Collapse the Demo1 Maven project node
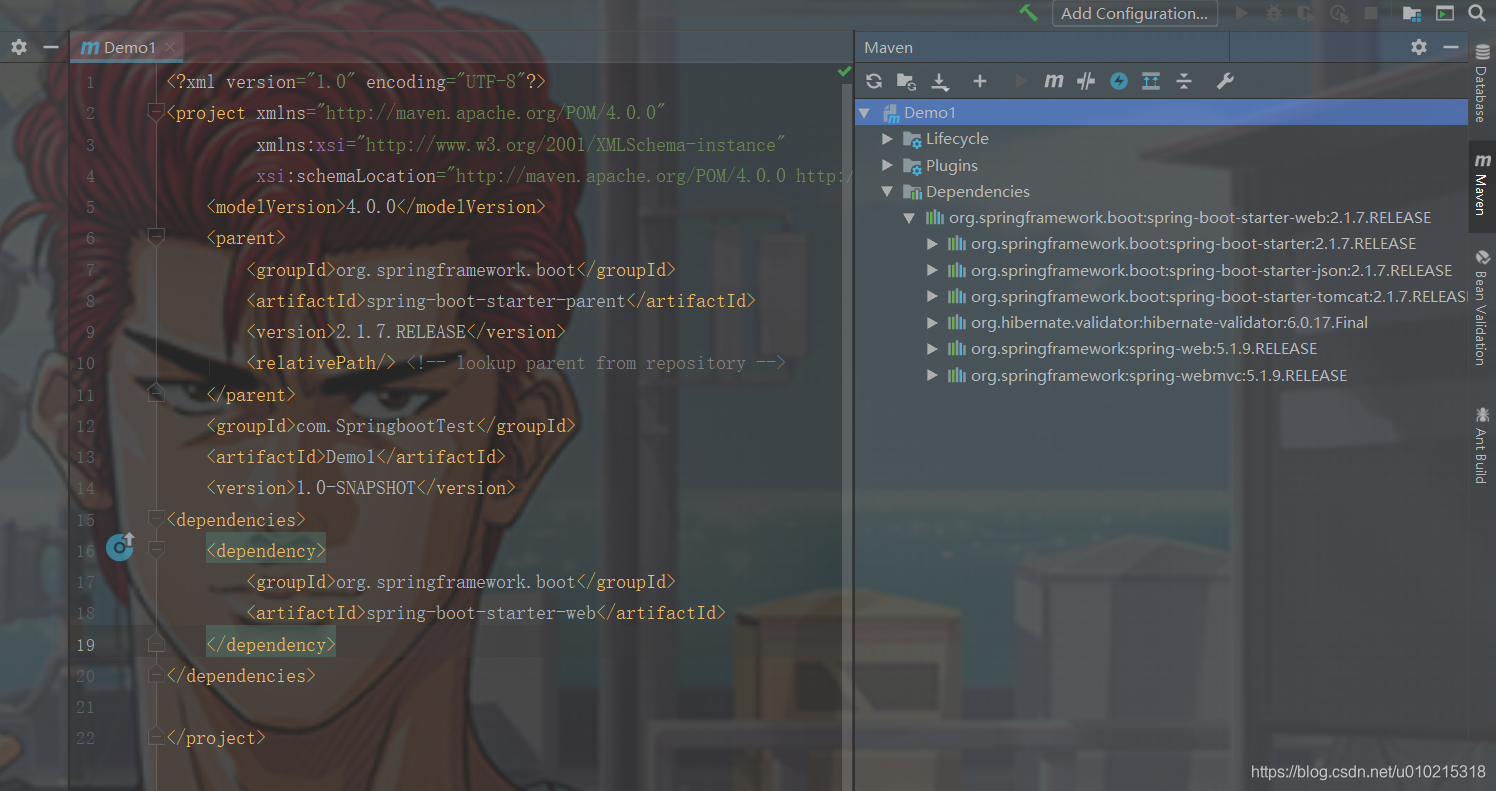This screenshot has height=791, width=1496. [865, 112]
